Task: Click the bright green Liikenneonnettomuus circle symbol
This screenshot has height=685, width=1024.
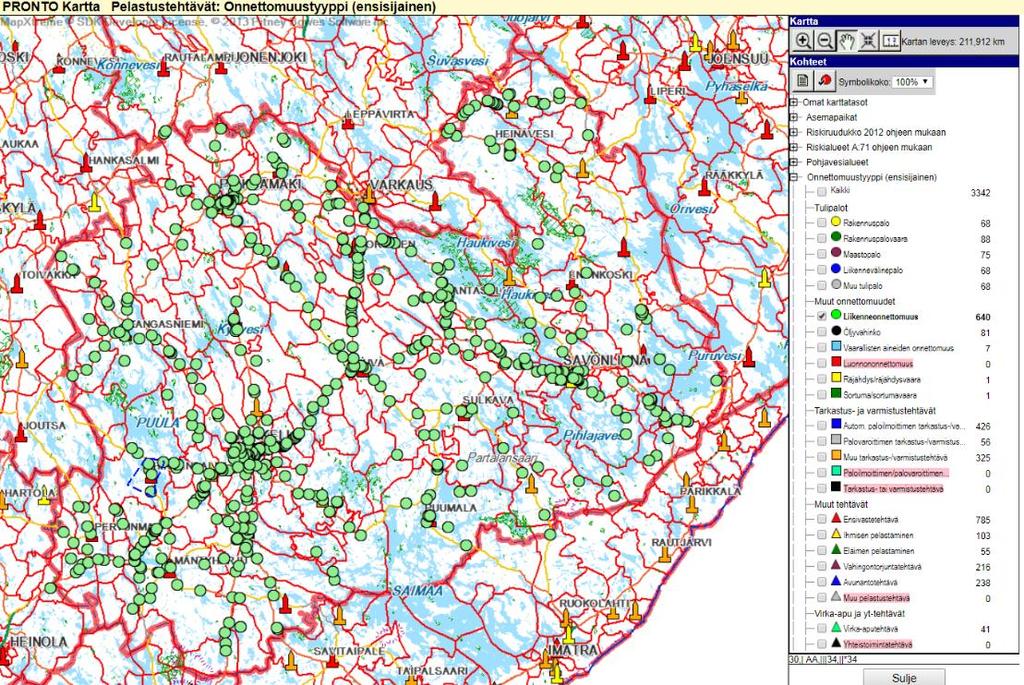Action: [x=836, y=315]
